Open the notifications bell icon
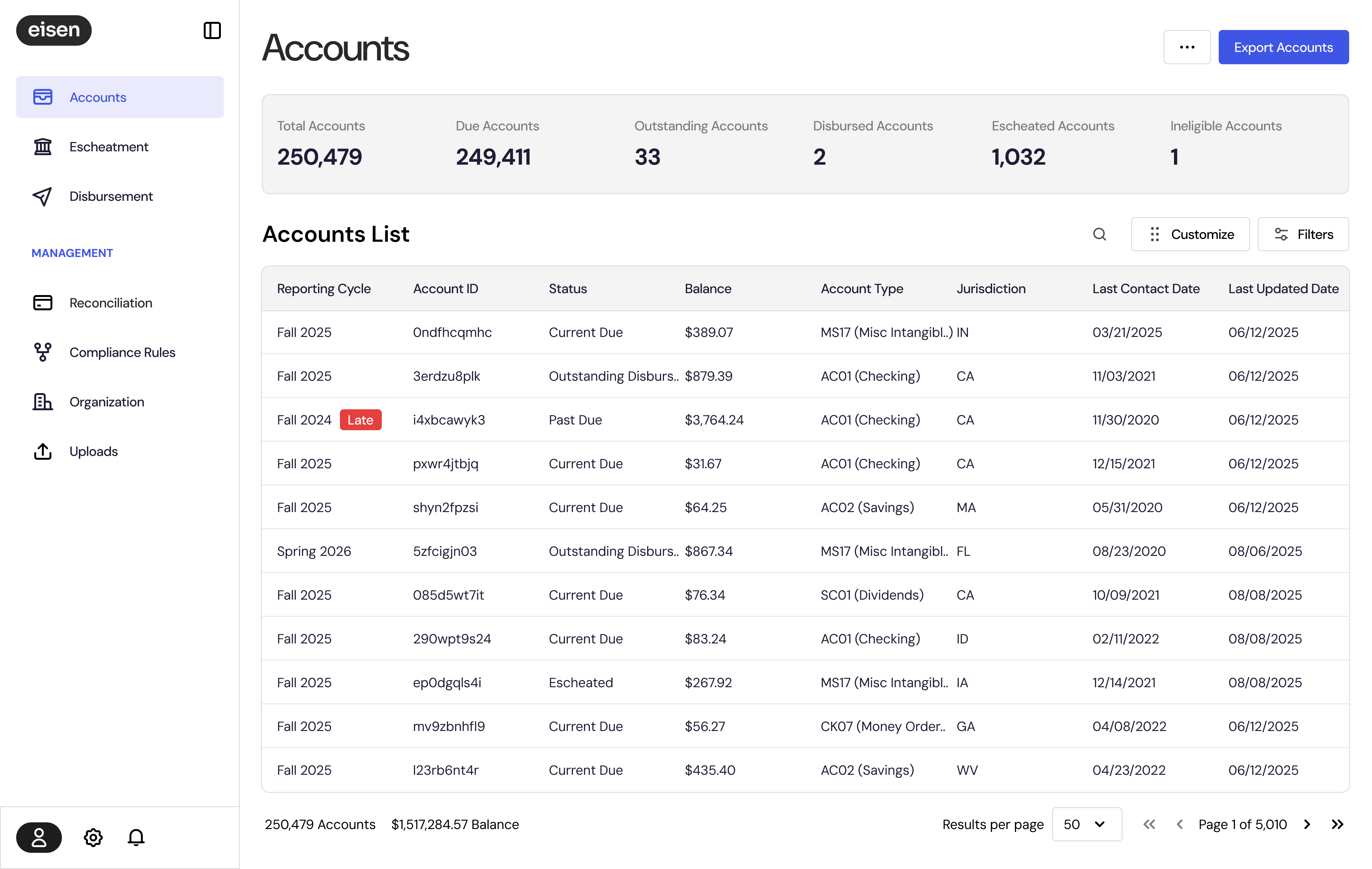Image resolution: width=1372 pixels, height=869 pixels. [136, 837]
